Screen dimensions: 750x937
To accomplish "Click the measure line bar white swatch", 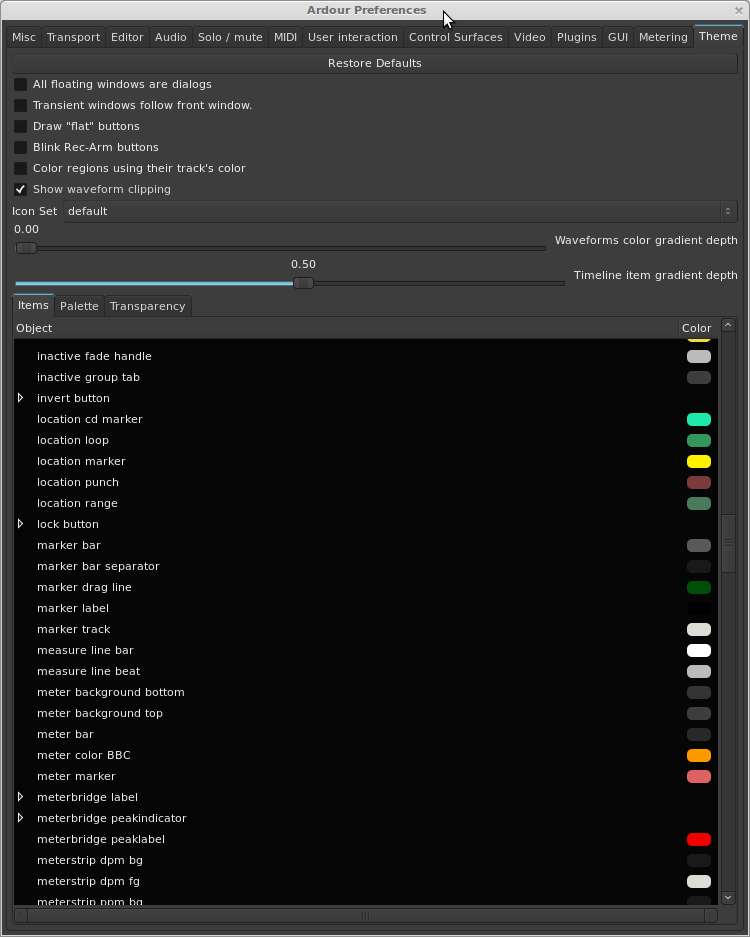I will [x=698, y=650].
